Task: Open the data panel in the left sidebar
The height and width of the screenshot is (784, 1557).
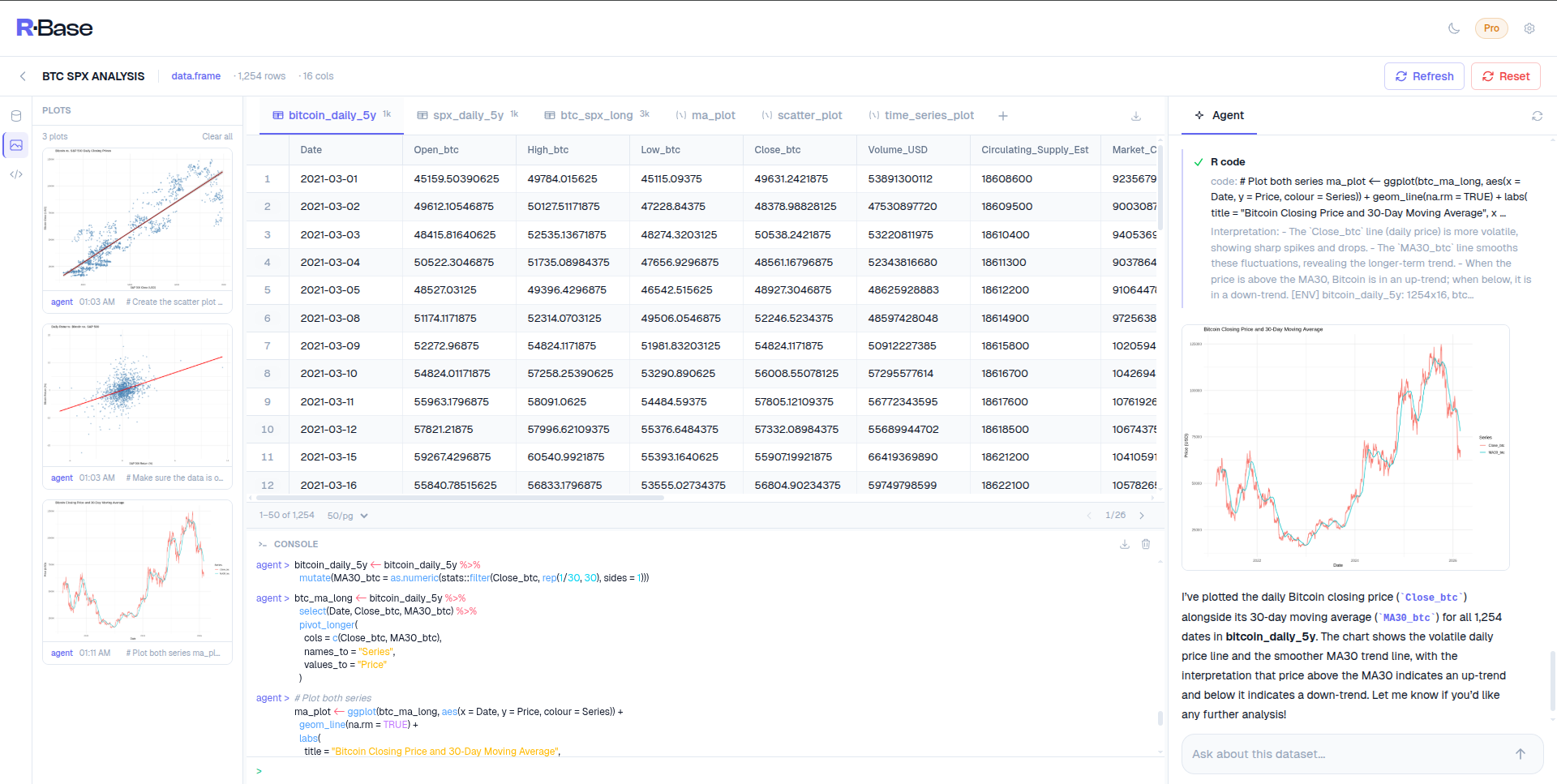Action: (15, 116)
